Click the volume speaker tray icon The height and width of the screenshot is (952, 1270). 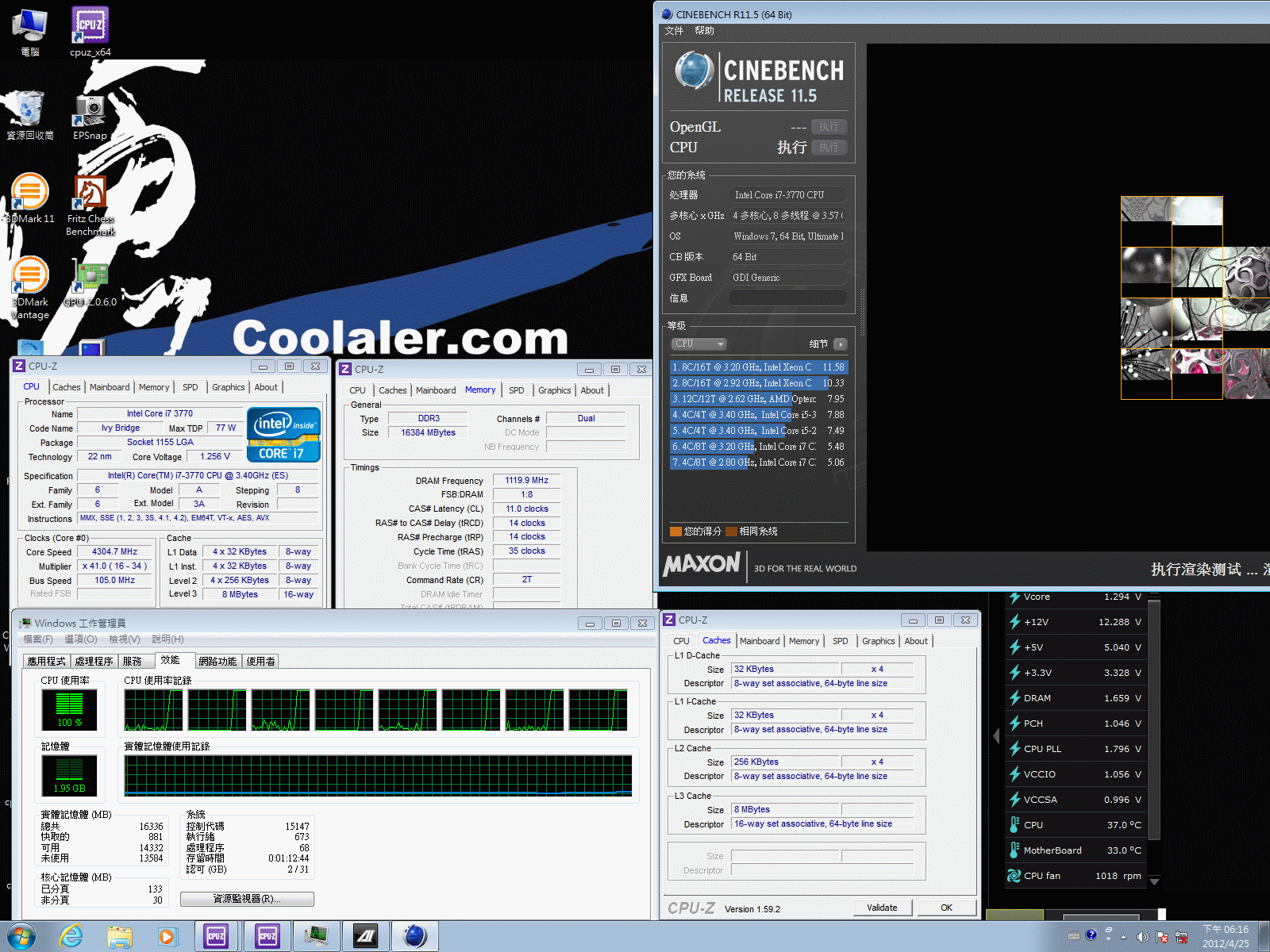pos(1142,937)
